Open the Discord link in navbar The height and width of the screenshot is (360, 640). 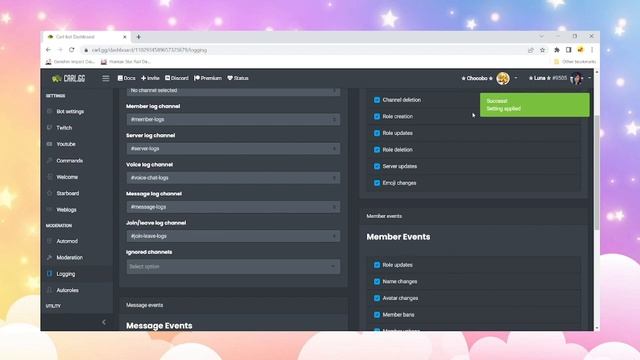click(x=177, y=78)
